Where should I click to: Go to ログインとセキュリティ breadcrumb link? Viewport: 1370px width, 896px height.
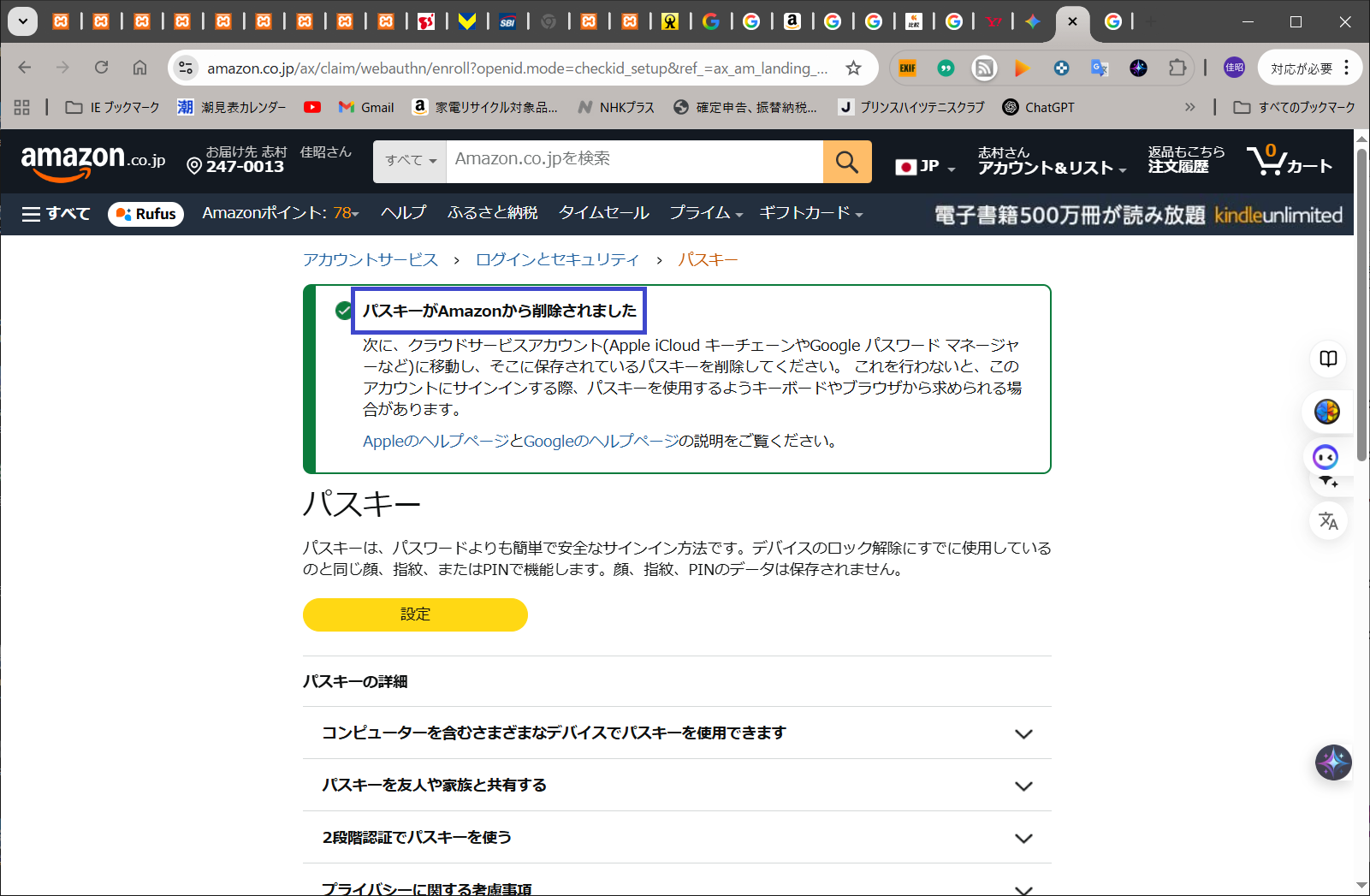click(x=557, y=260)
